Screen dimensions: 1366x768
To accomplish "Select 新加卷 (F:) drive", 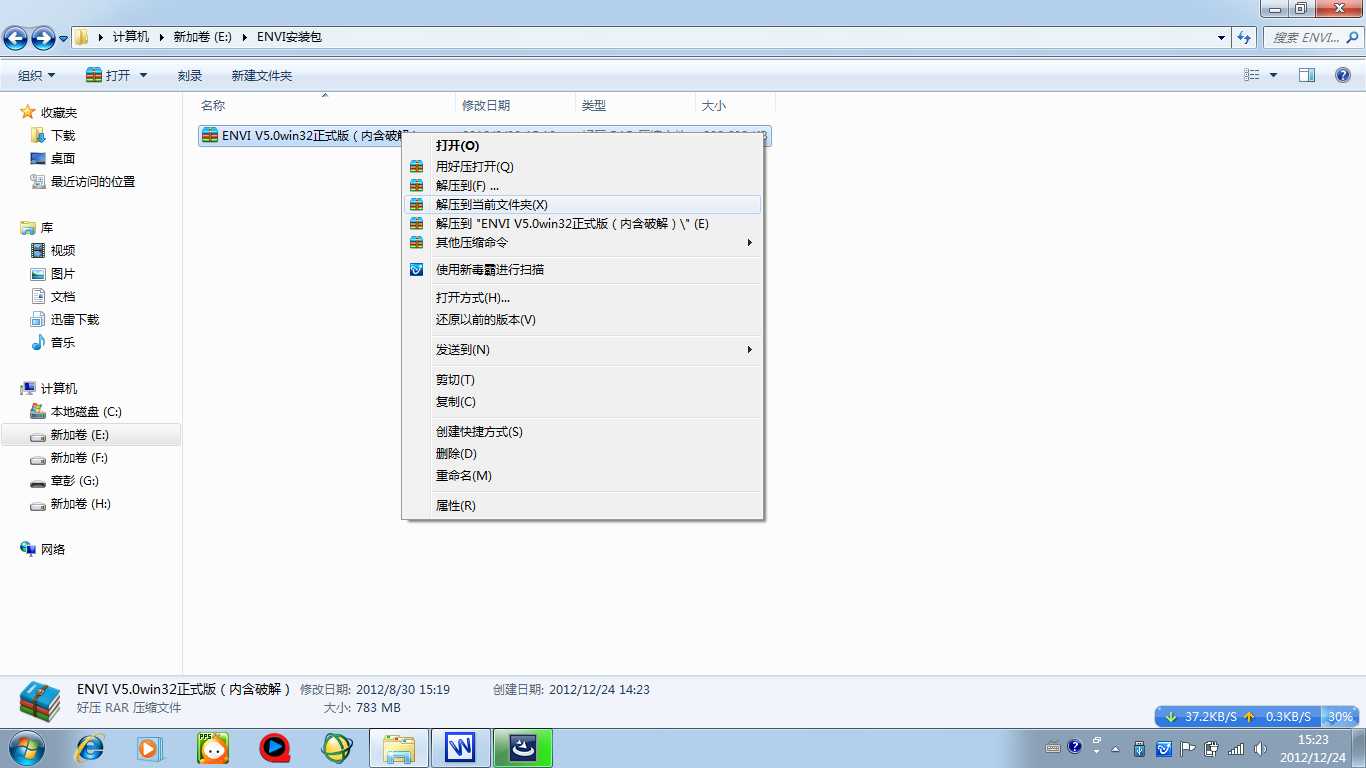I will pos(78,458).
